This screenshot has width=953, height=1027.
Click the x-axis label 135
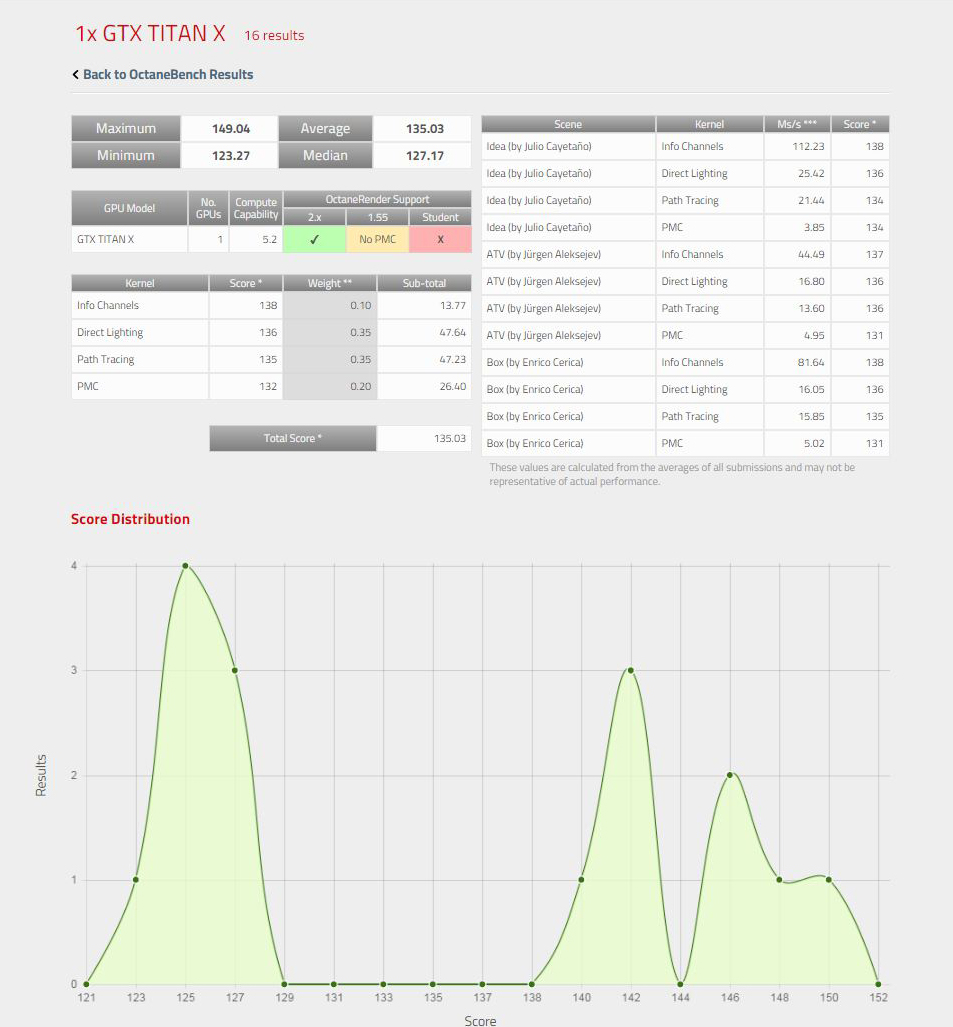pyautogui.click(x=433, y=998)
